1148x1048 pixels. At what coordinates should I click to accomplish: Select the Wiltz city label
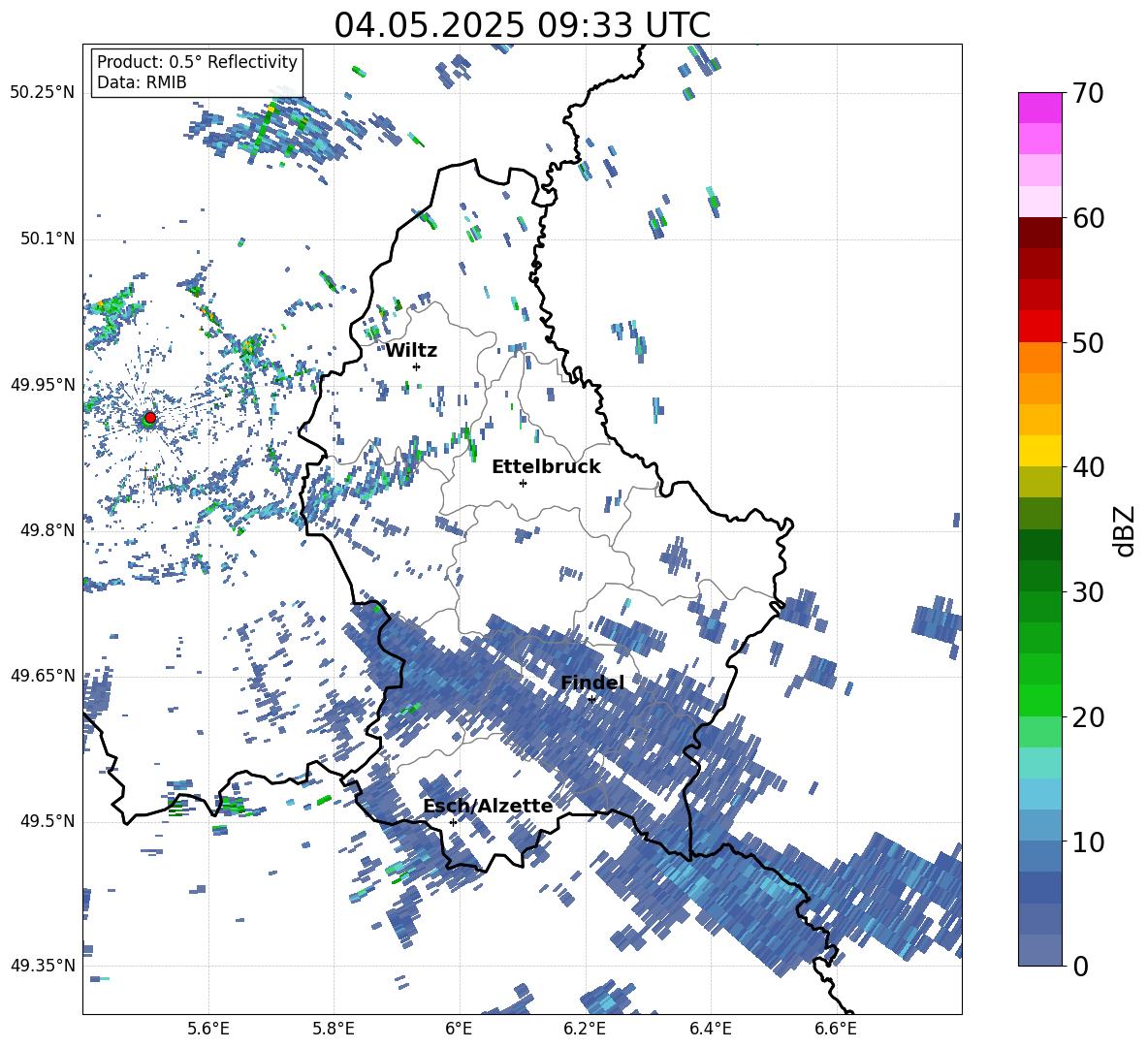coord(411,351)
